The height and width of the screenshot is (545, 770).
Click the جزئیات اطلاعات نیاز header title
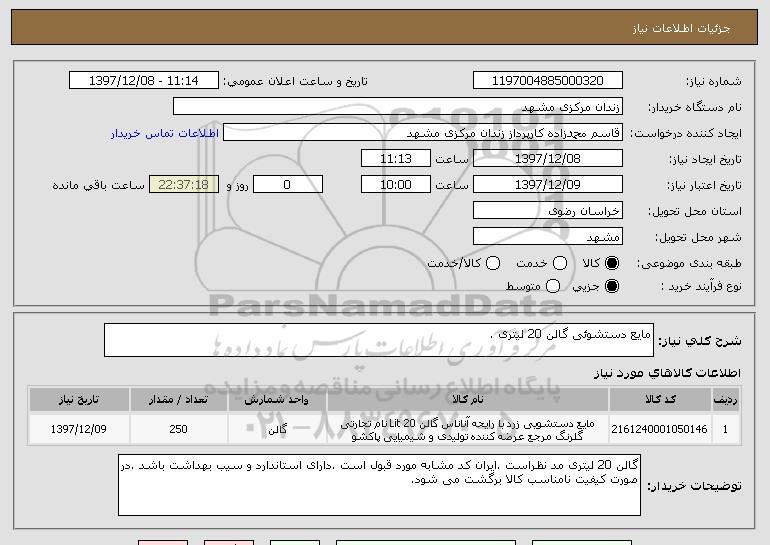pos(681,28)
